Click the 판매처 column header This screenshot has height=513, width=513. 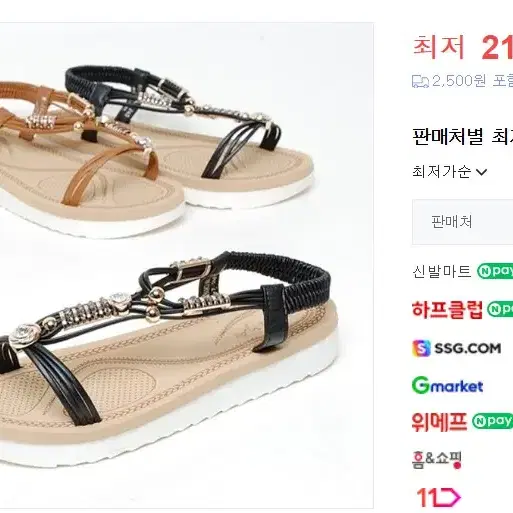(452, 222)
